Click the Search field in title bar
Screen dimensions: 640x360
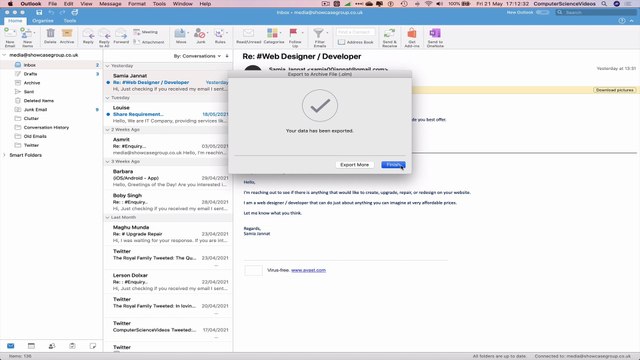pyautogui.click(x=596, y=12)
